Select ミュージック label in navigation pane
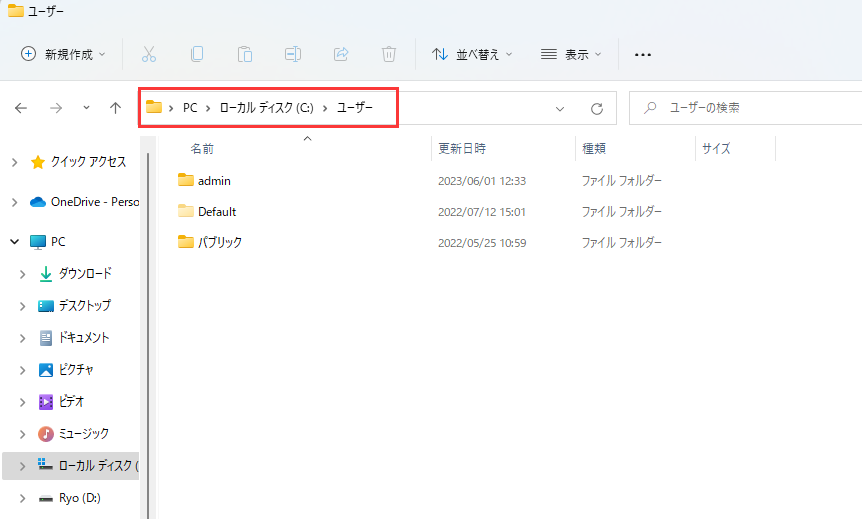 (x=84, y=434)
